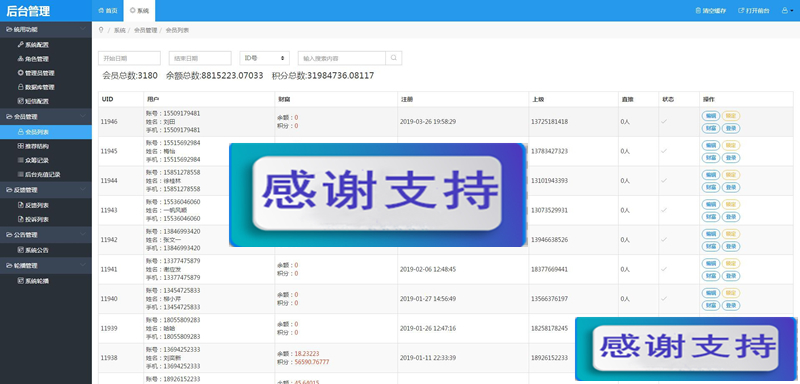Click 登录 button for UID 11943
The image size is (800, 384).
tap(731, 217)
